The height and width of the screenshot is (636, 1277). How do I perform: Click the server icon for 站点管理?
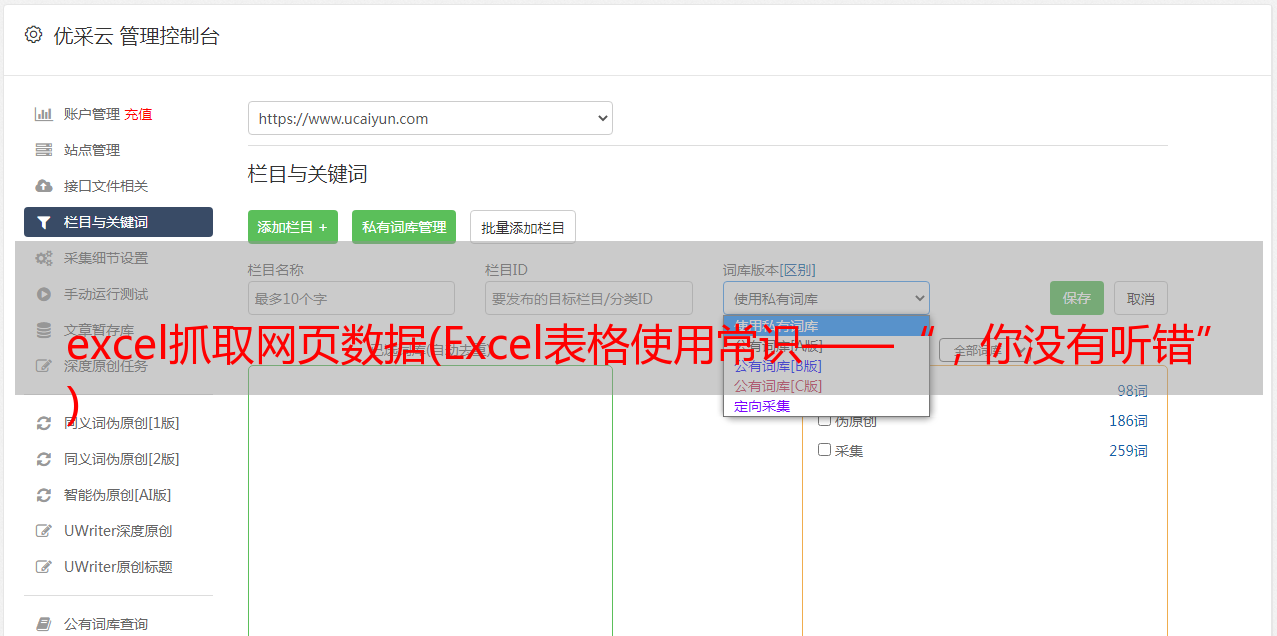coord(43,150)
